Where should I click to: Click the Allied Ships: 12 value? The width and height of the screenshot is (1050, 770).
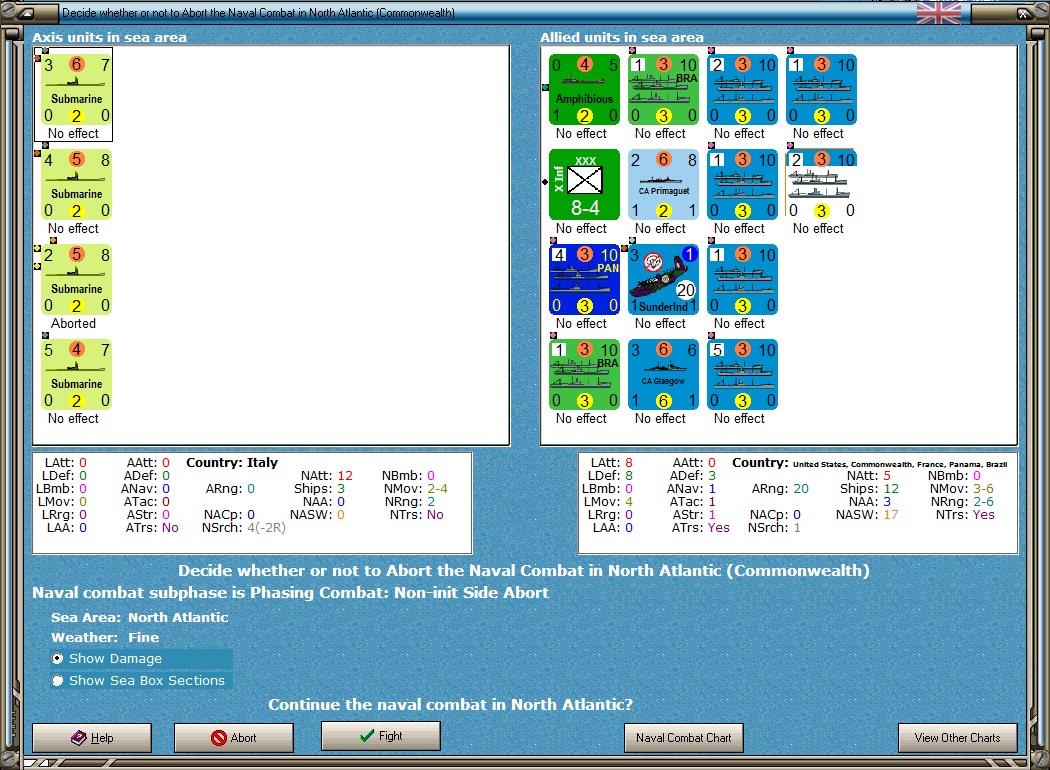[x=891, y=489]
